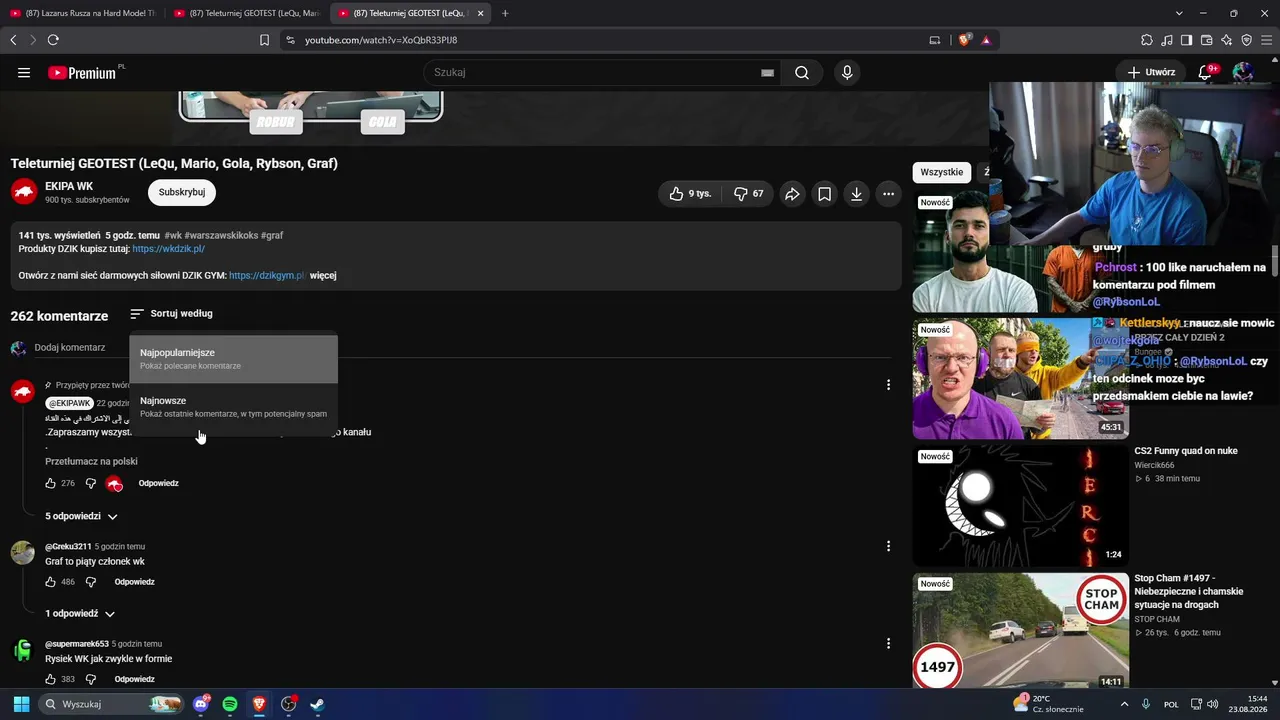Click the #warszawskikoks hashtag
Screen dimensions: 1280x720
pyautogui.click(x=221, y=236)
